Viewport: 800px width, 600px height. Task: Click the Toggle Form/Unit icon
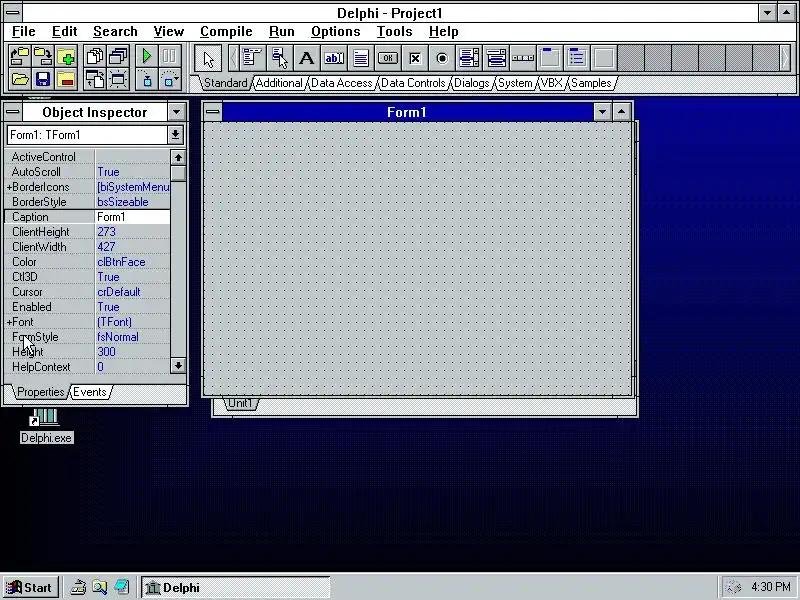click(x=95, y=80)
